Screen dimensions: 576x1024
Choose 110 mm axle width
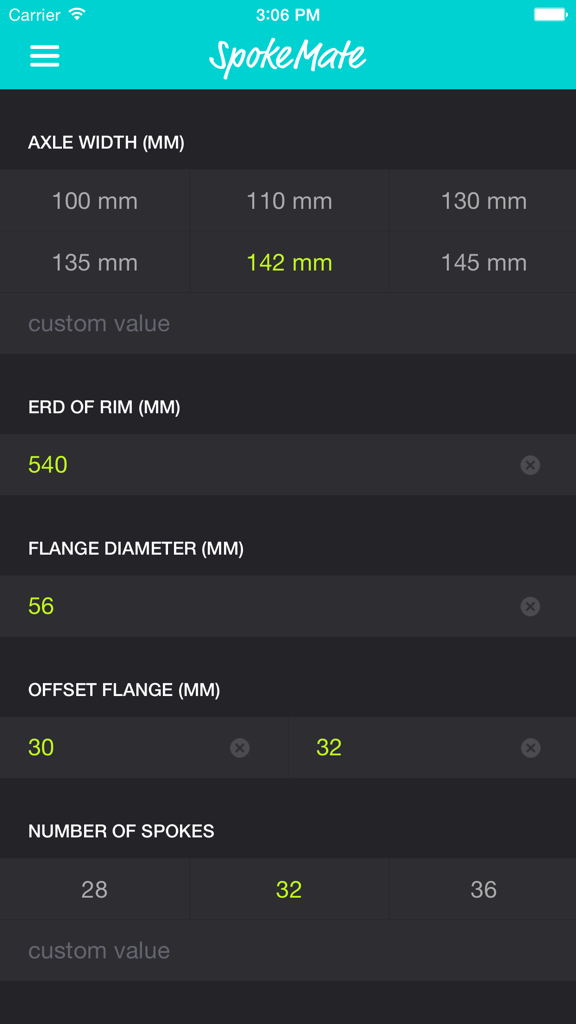(x=288, y=201)
